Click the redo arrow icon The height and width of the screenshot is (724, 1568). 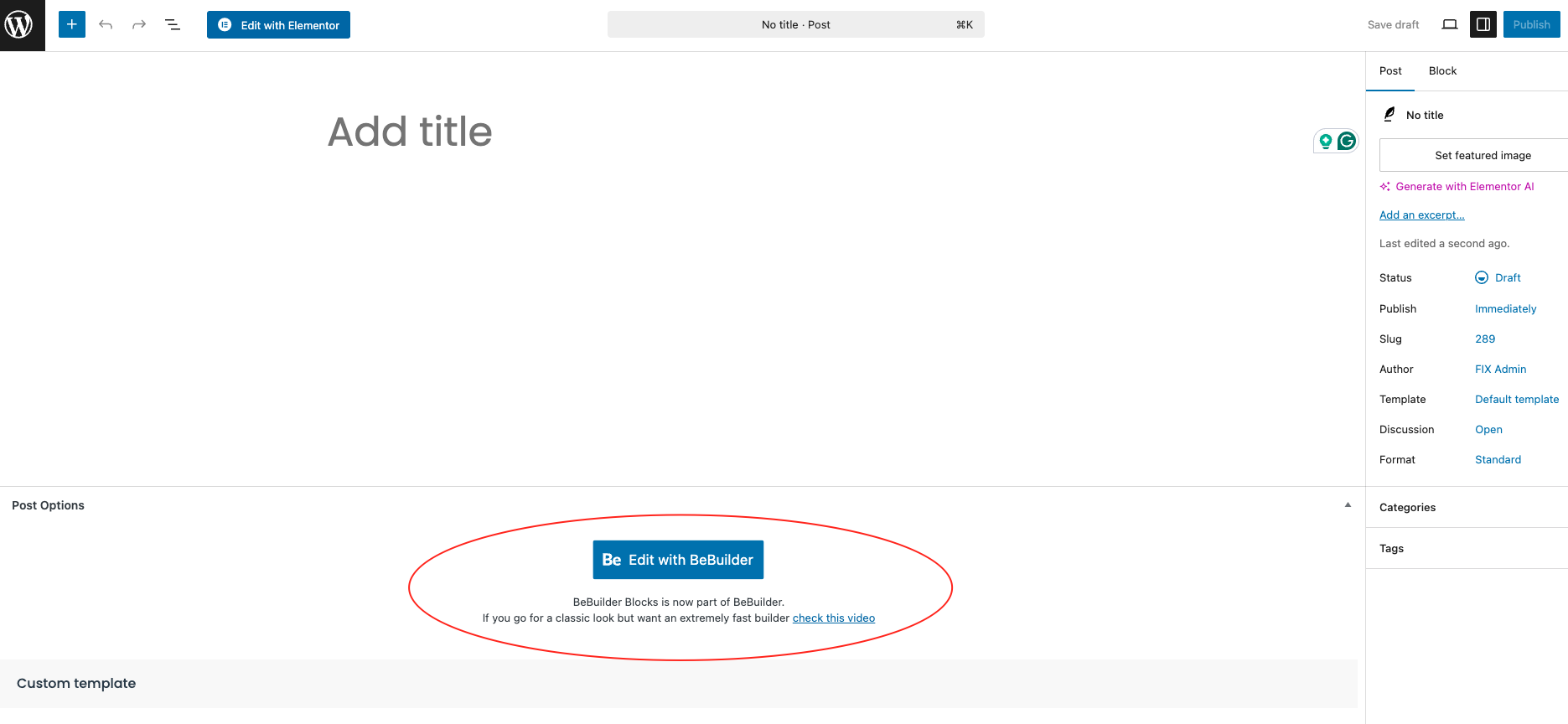click(139, 25)
